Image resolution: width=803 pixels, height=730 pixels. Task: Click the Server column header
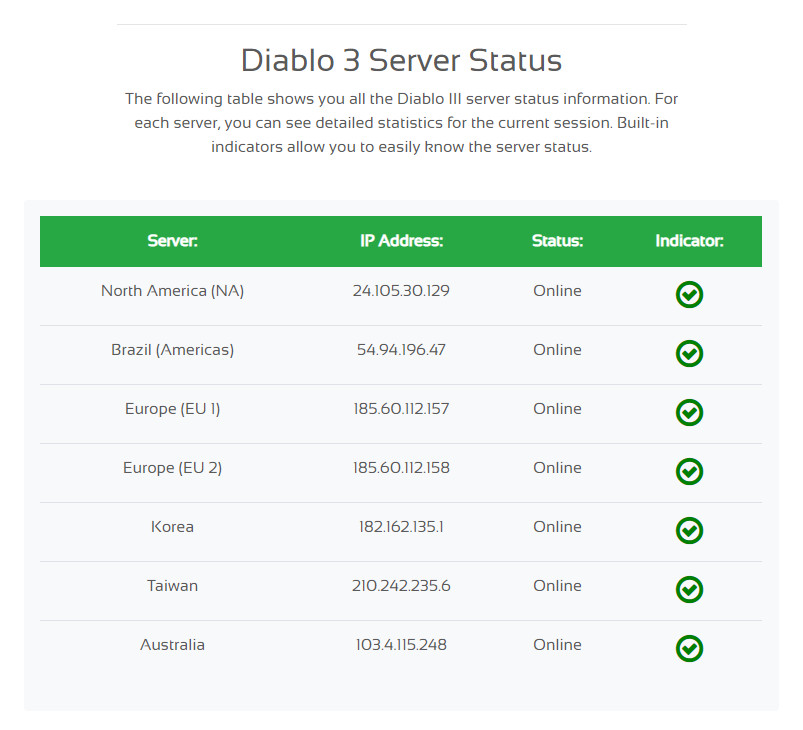173,241
